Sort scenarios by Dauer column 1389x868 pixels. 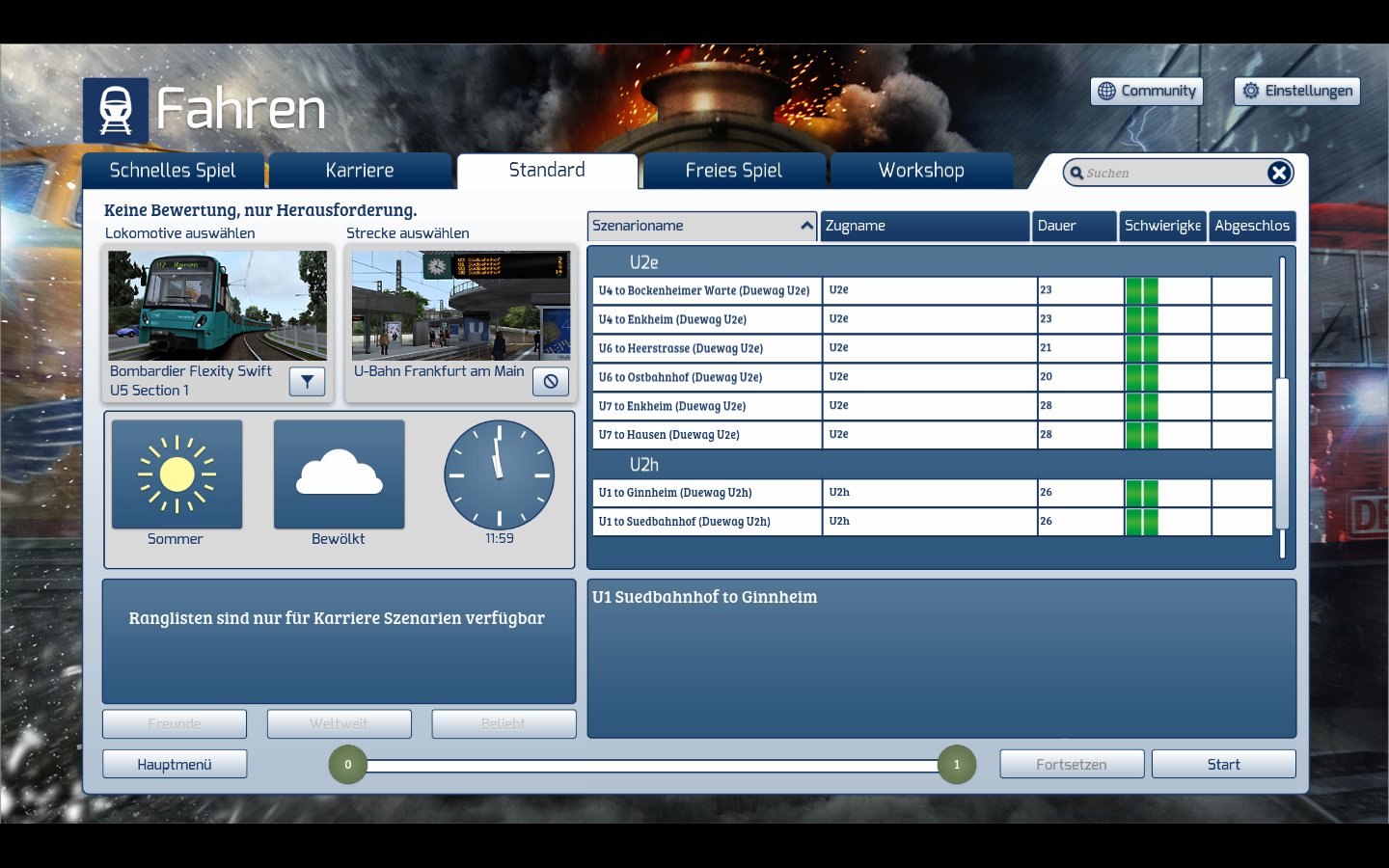pyautogui.click(x=1074, y=226)
